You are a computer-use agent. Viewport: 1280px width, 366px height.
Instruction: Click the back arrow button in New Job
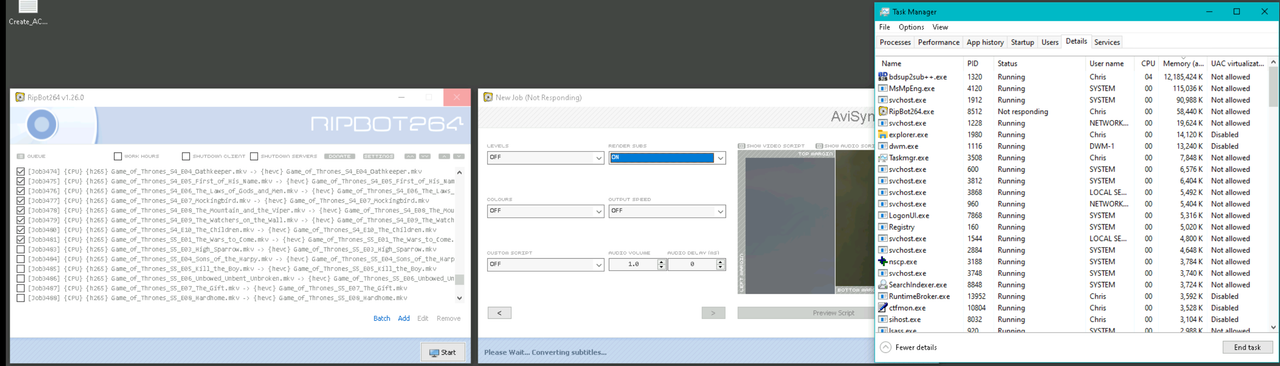click(x=499, y=313)
